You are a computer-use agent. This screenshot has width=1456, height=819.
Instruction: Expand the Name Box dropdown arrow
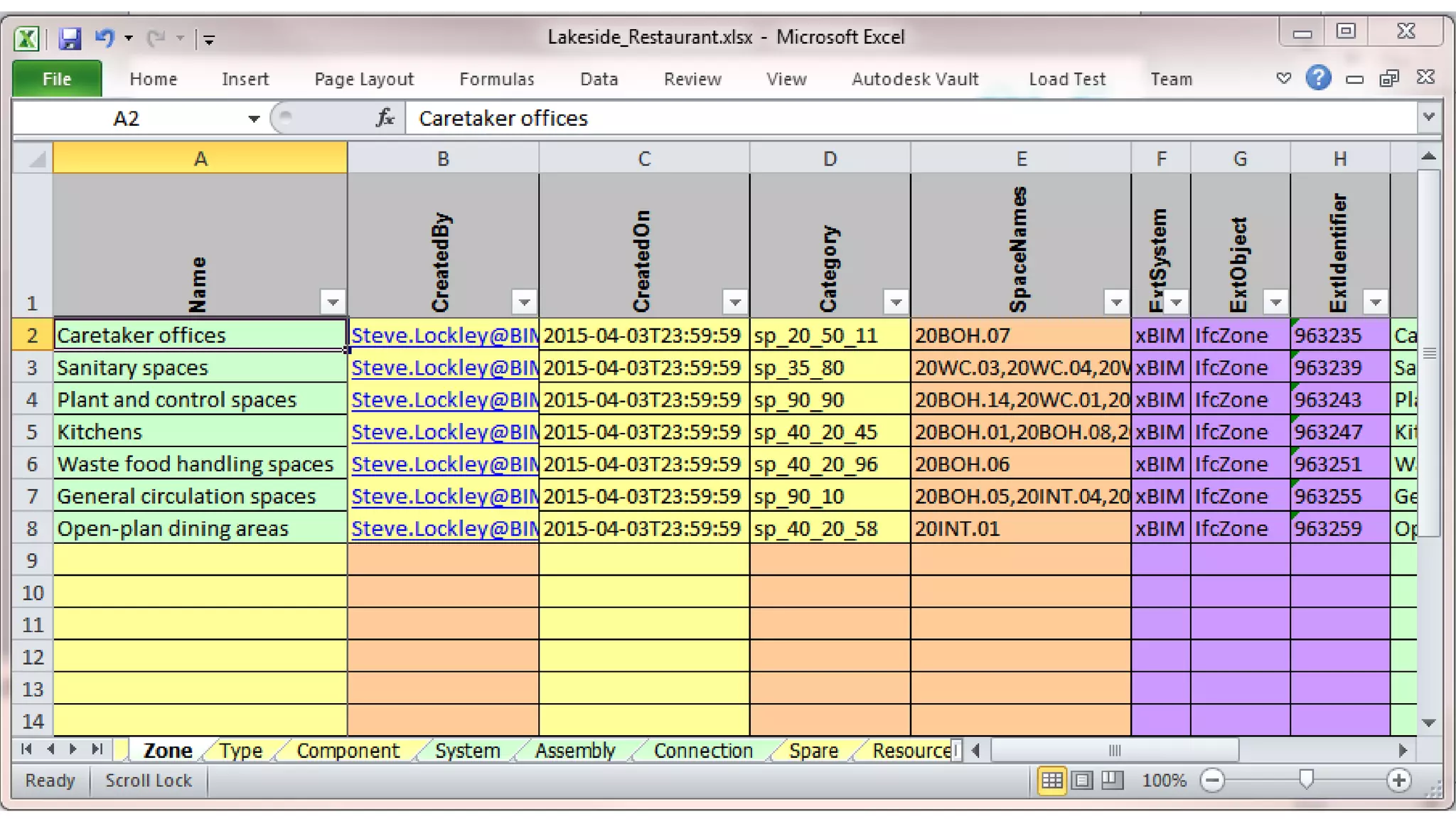coord(254,119)
